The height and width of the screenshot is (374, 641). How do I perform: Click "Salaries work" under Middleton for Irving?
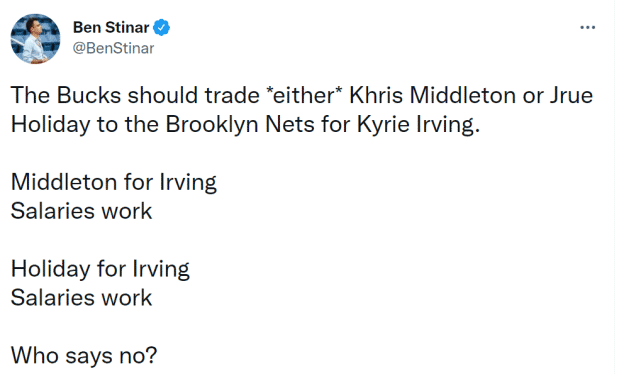point(81,211)
